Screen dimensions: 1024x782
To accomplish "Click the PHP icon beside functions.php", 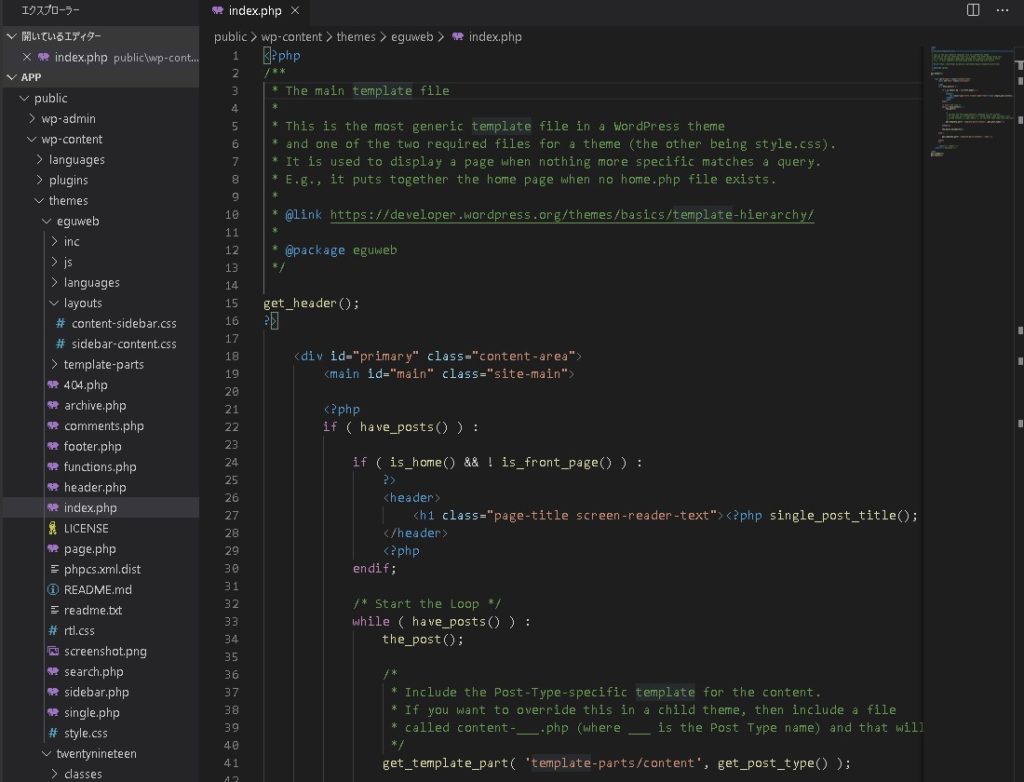I will click(x=53, y=467).
